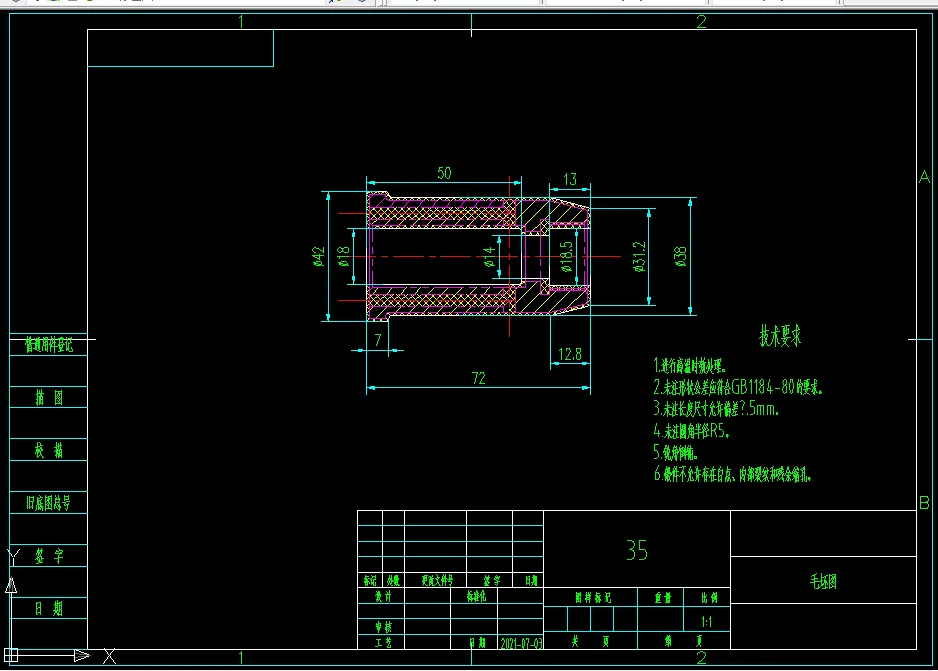The width and height of the screenshot is (938, 671).
Task: Select short requirement line 5
Action: click(x=675, y=452)
